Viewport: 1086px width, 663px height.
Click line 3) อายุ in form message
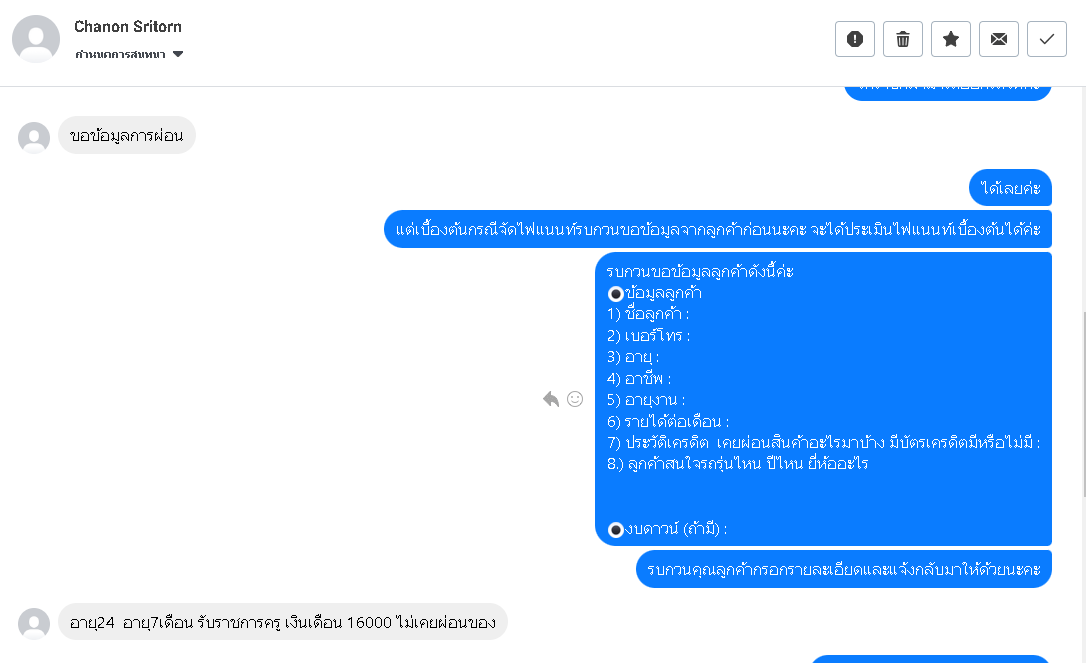633,357
